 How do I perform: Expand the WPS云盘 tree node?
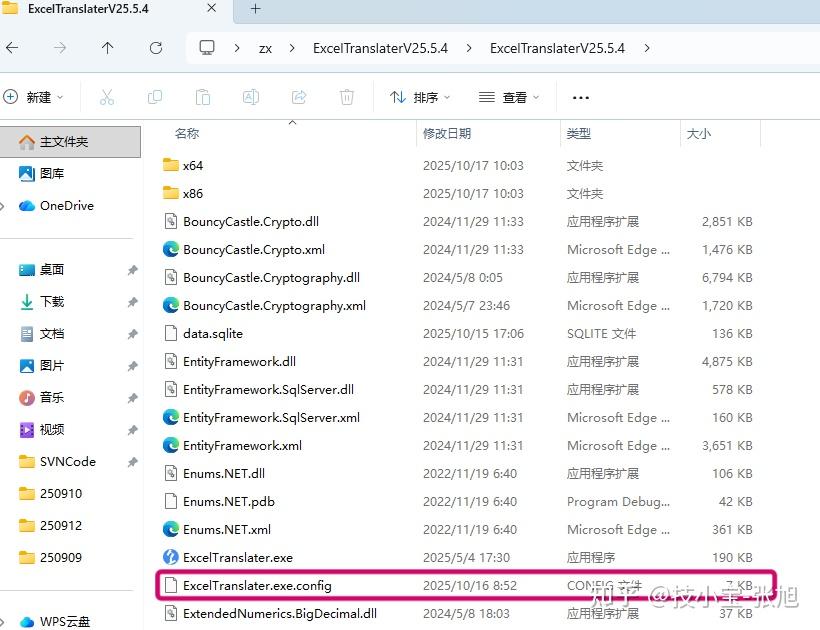coord(3,622)
